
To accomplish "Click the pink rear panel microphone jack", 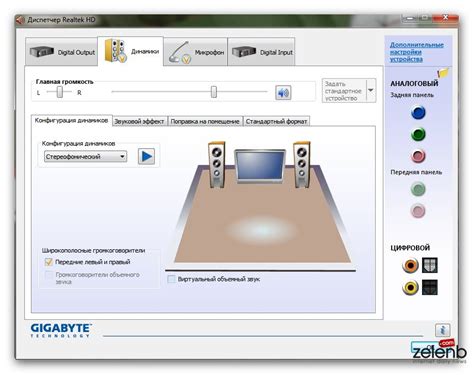I will [418, 156].
